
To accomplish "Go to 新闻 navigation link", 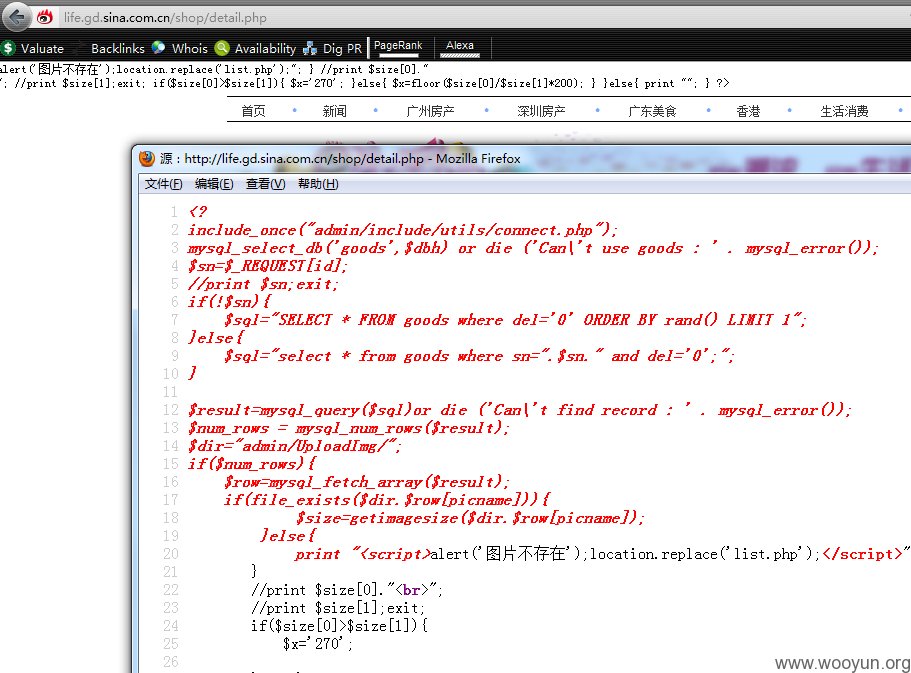I will (x=334, y=111).
